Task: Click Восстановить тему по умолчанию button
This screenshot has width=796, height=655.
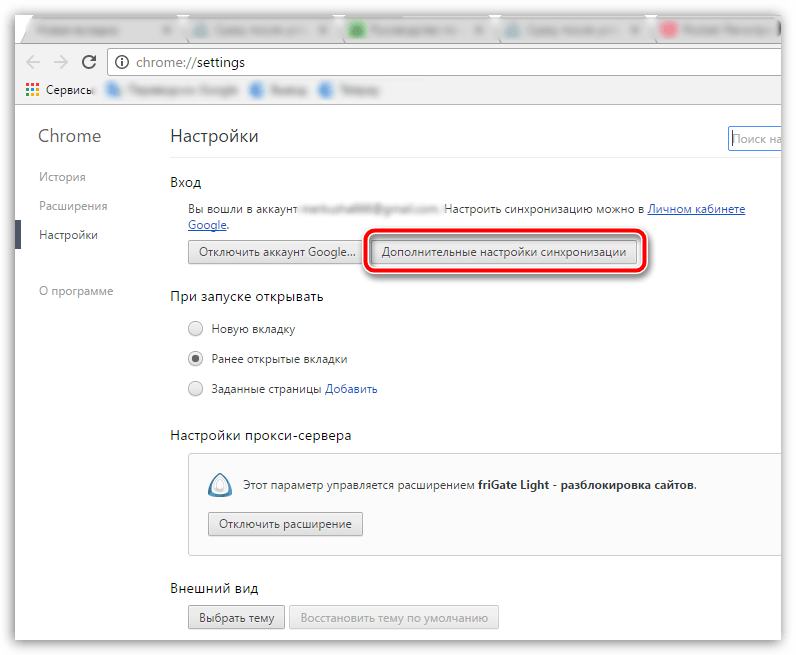Action: click(394, 617)
